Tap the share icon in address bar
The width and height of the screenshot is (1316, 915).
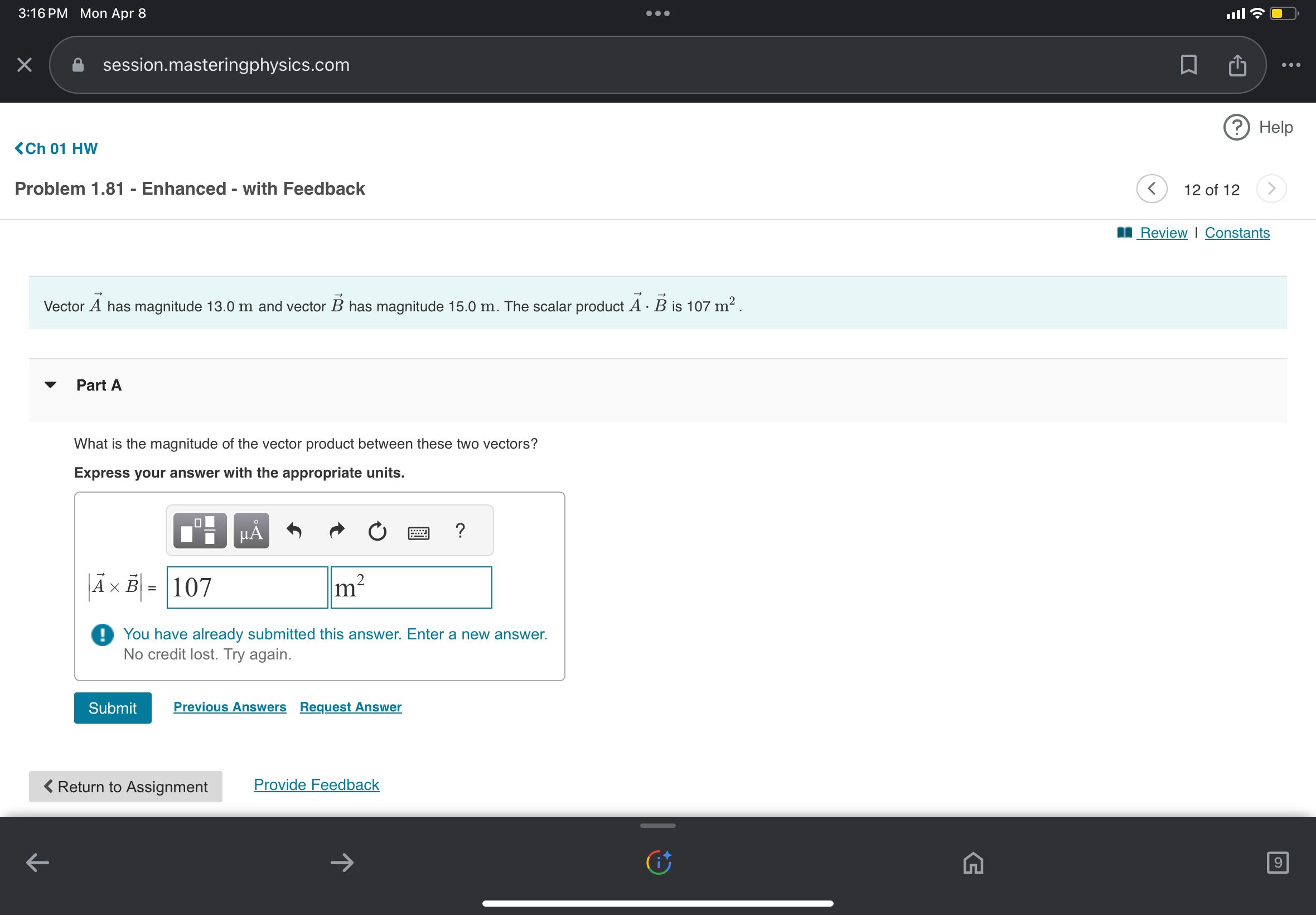[1237, 65]
